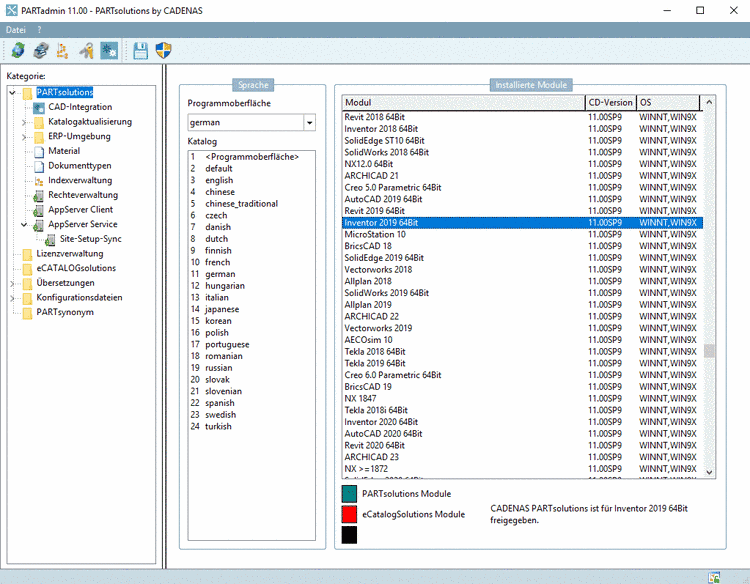Click the module list scrollbar thumb
The image size is (750, 584).
pyautogui.click(x=709, y=351)
